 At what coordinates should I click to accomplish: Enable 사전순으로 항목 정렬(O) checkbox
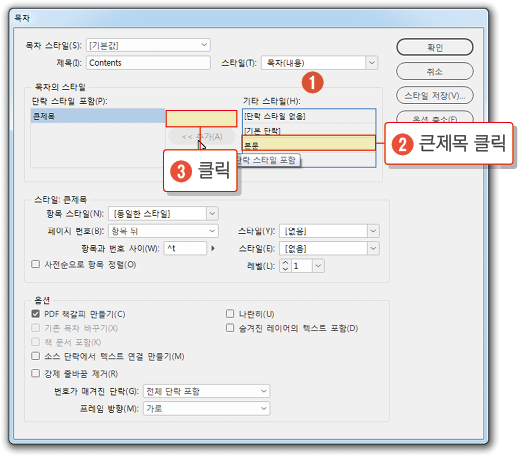click(35, 264)
